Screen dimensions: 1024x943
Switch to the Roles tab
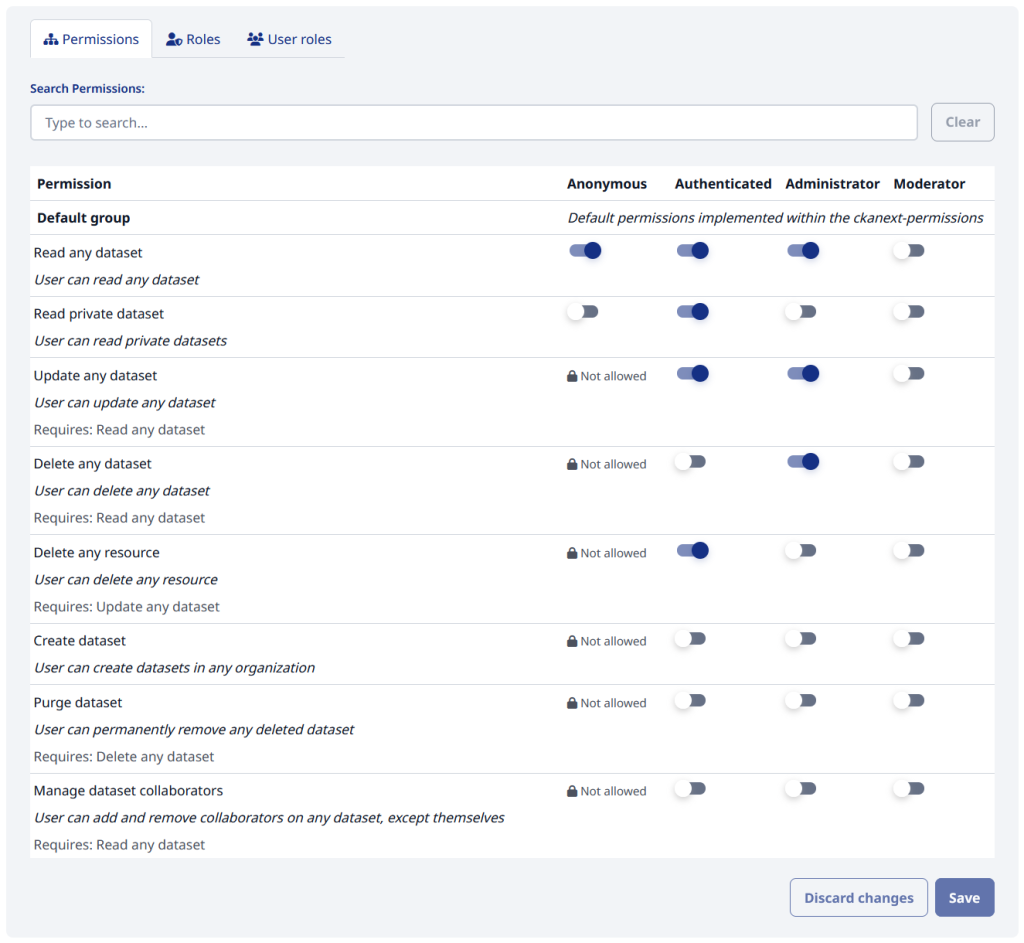pyautogui.click(x=193, y=39)
